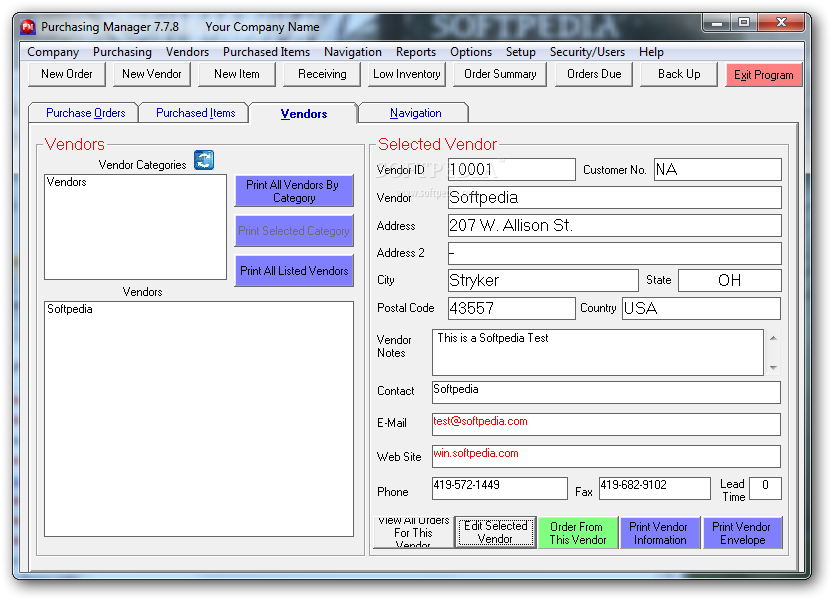Click View All Orders For This Vendor
Viewport: 832px width, 600px height.
[x=413, y=533]
